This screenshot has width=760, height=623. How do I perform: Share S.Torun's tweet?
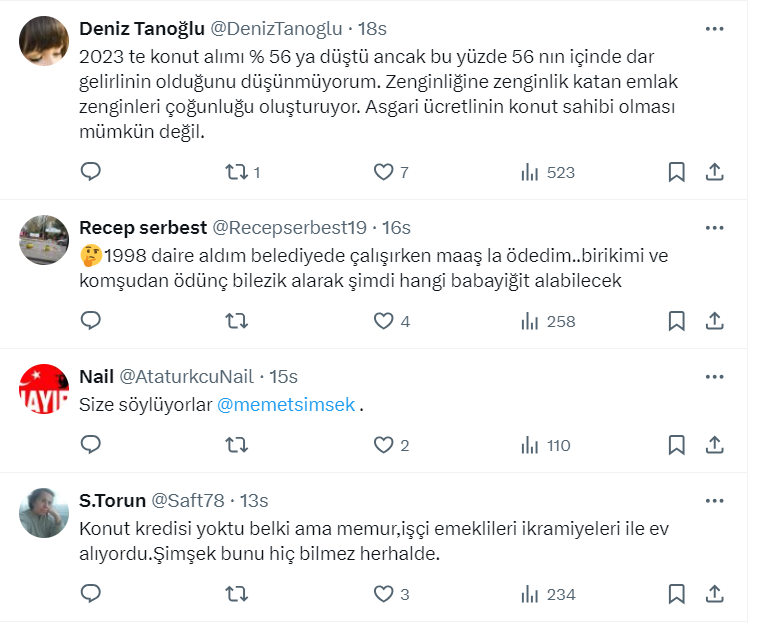click(x=714, y=594)
